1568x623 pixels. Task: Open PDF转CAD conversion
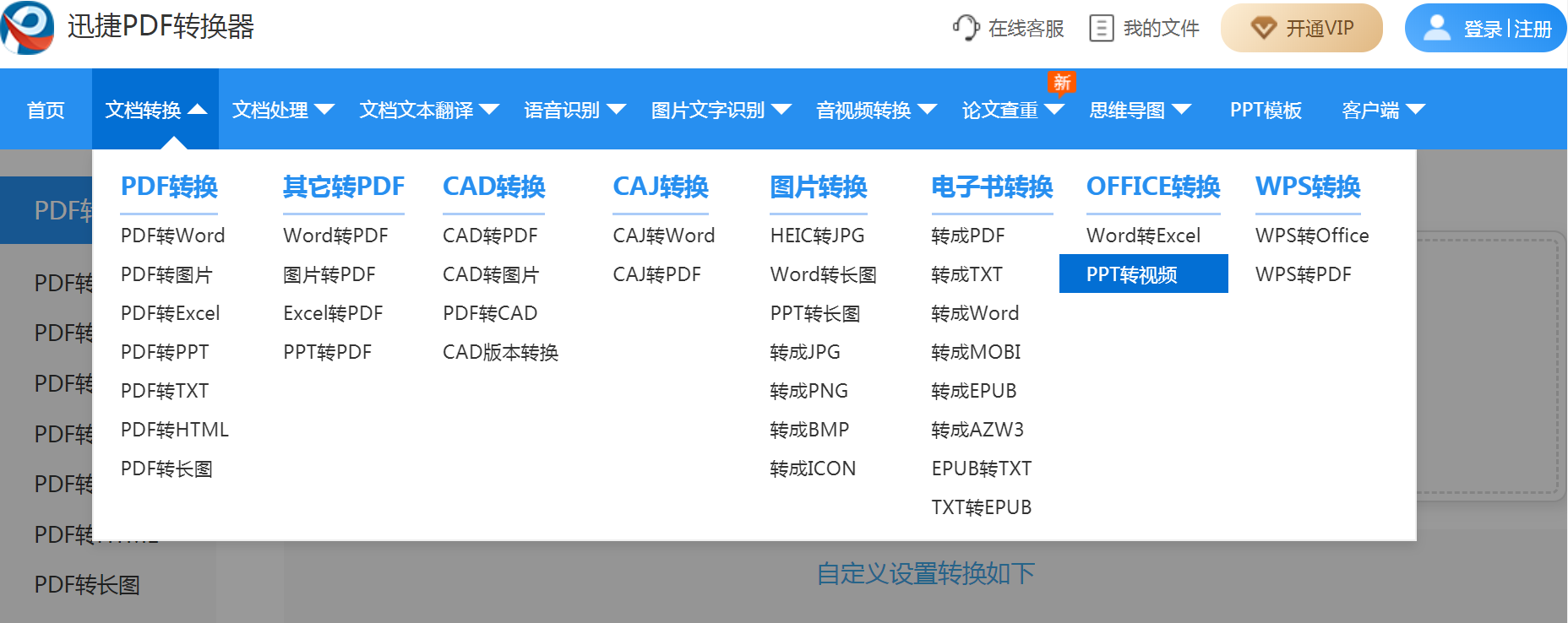click(x=490, y=313)
